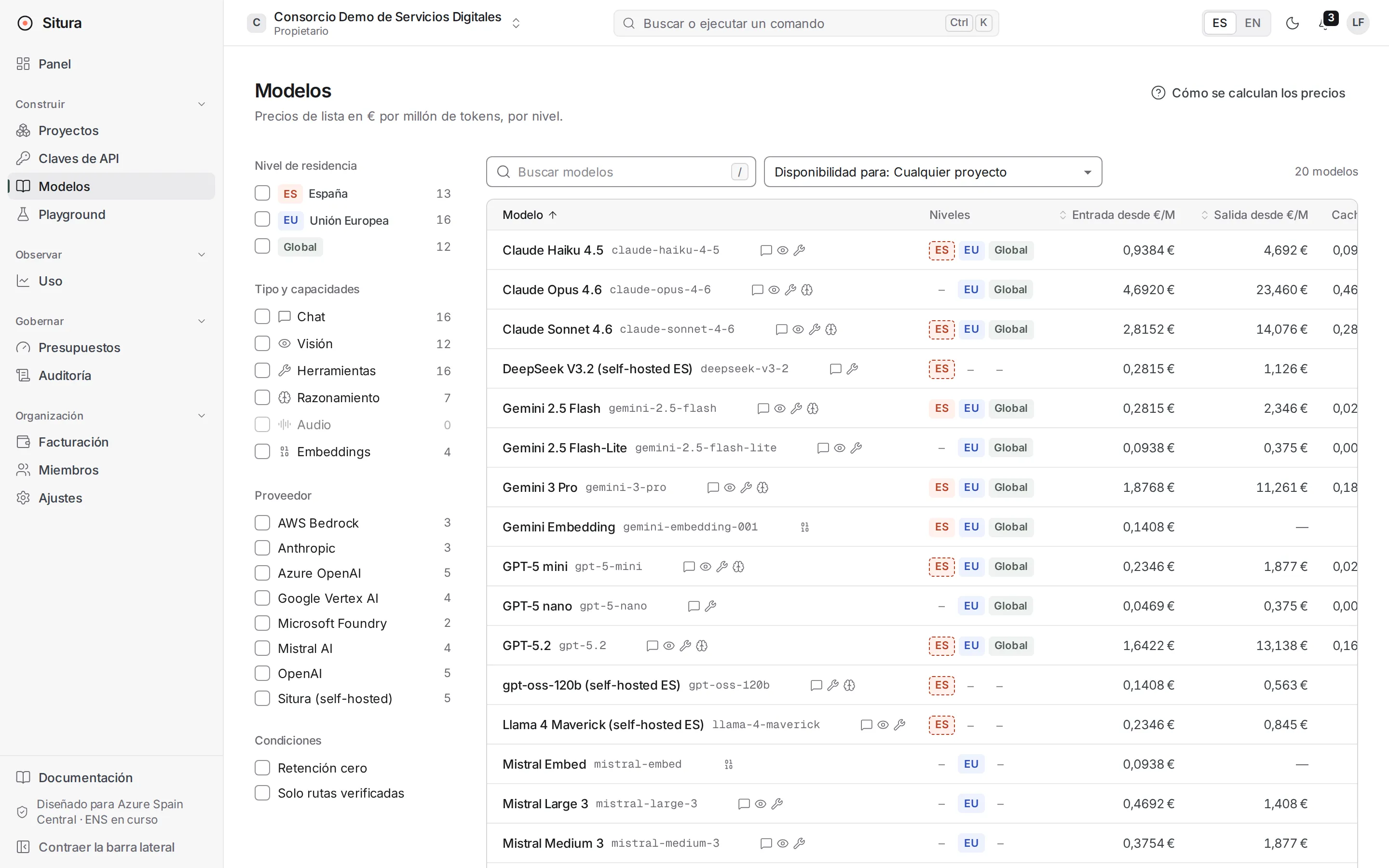
Task: Click the wrench icon for DeepSeek V3.2
Action: click(852, 369)
